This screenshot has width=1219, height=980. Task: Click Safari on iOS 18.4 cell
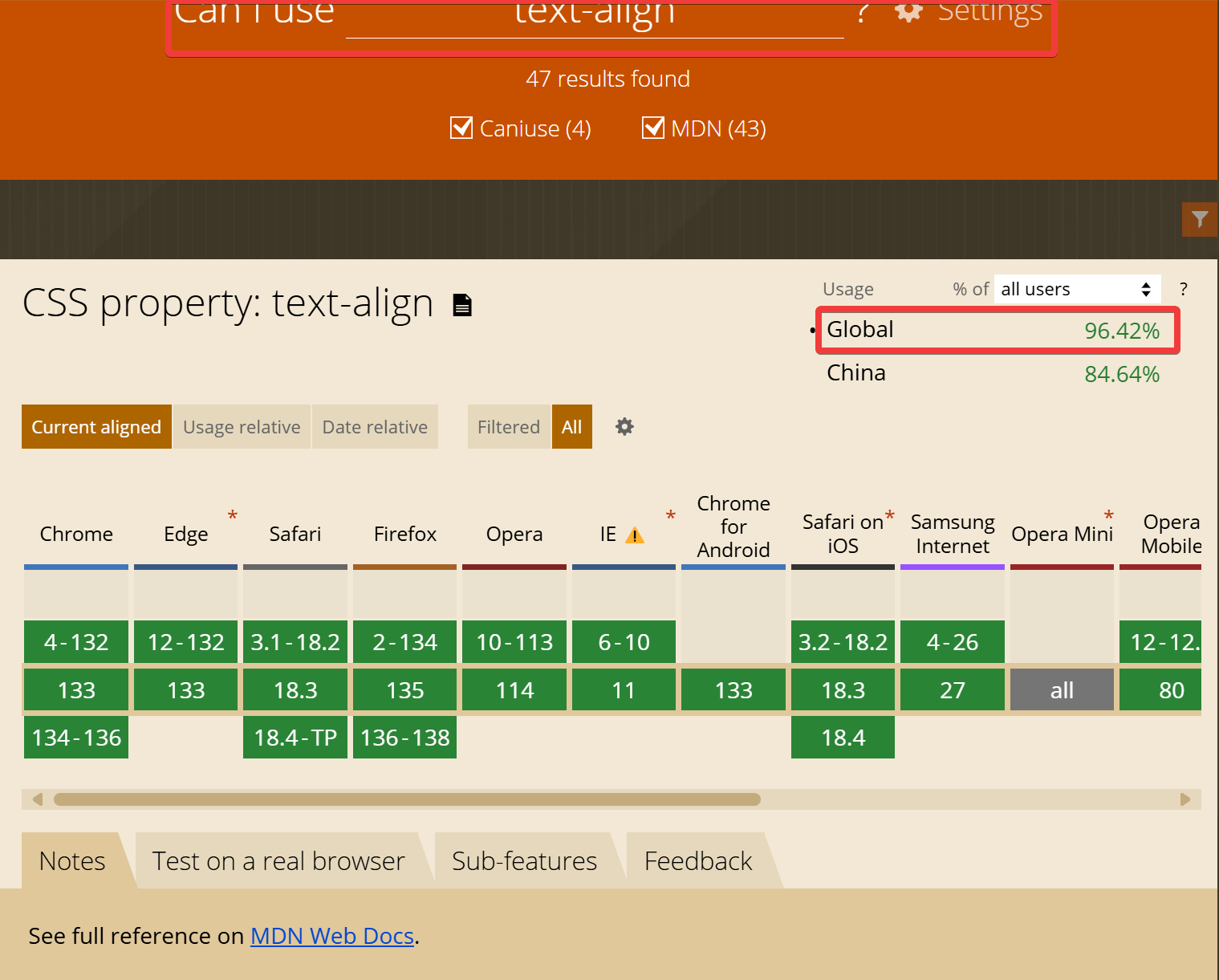coord(843,738)
